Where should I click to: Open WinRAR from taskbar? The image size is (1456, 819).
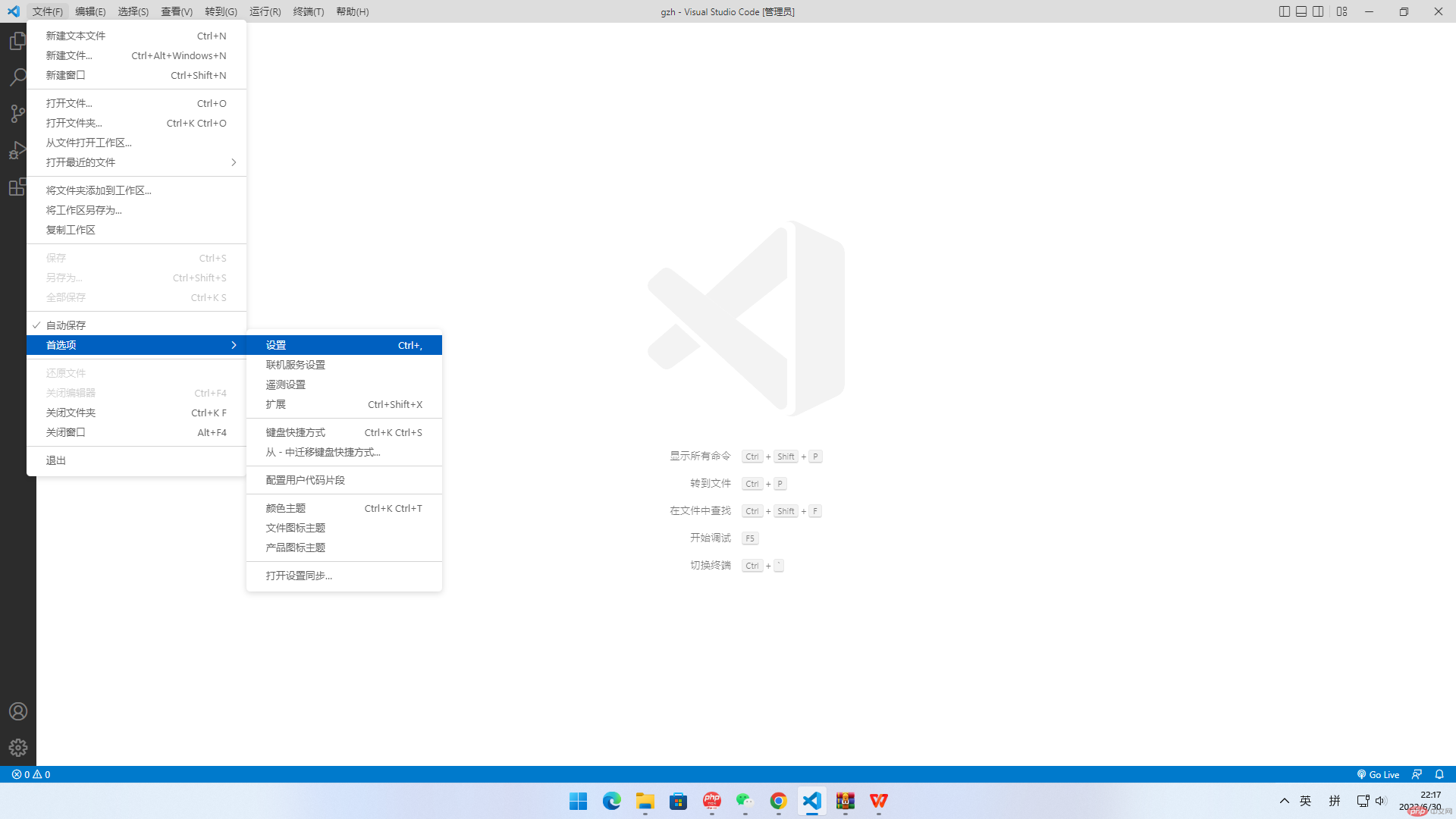(845, 801)
